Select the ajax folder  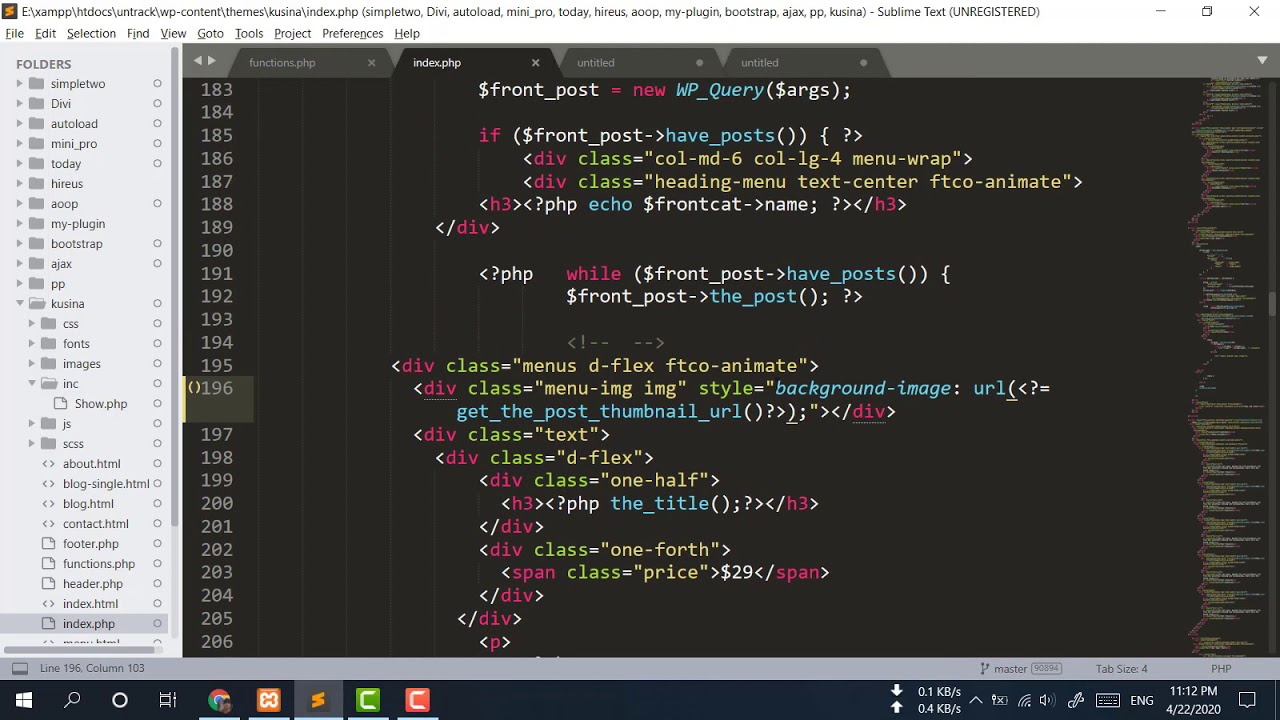tap(61, 264)
